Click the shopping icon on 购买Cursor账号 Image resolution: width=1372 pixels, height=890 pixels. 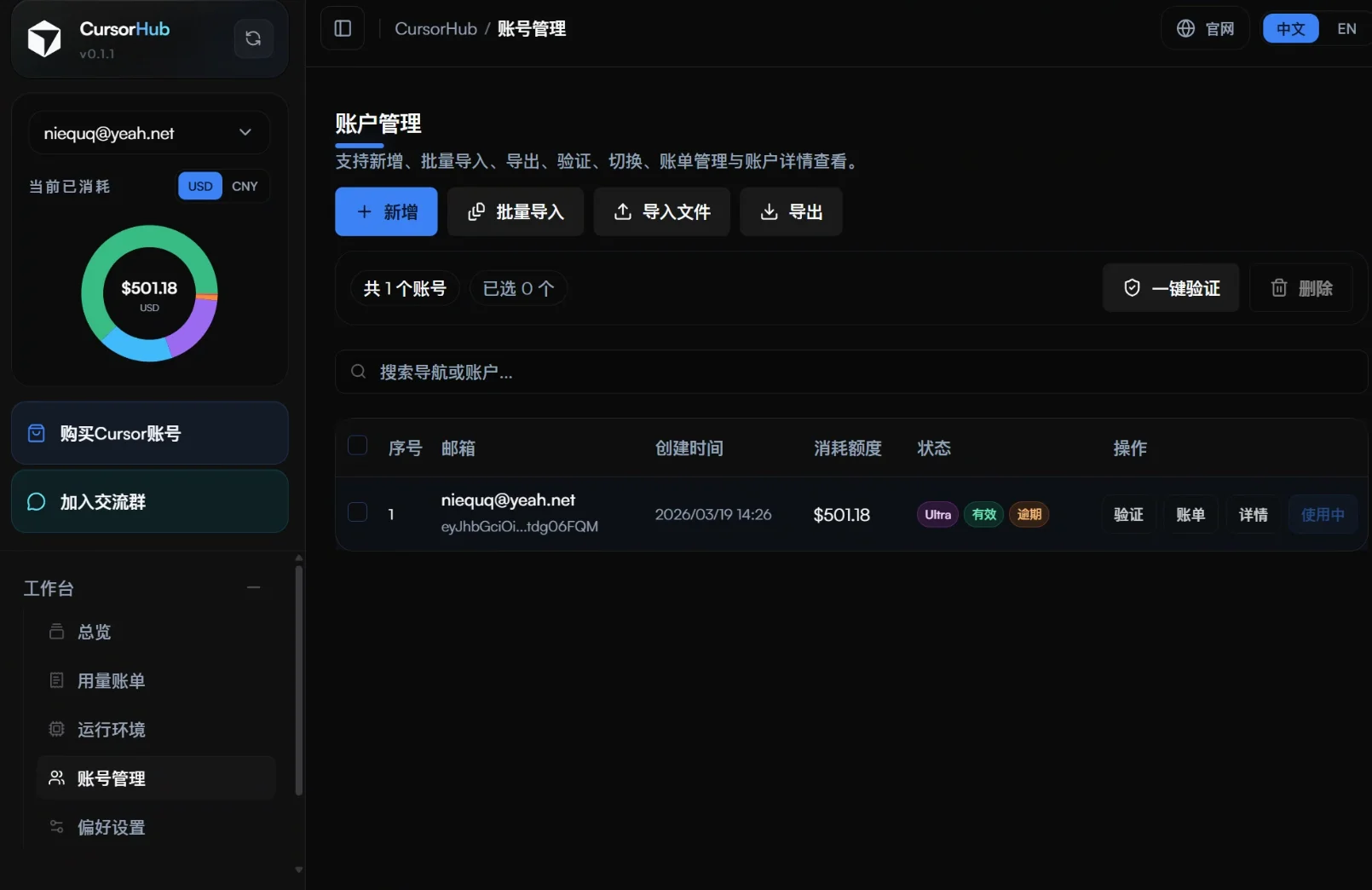36,433
